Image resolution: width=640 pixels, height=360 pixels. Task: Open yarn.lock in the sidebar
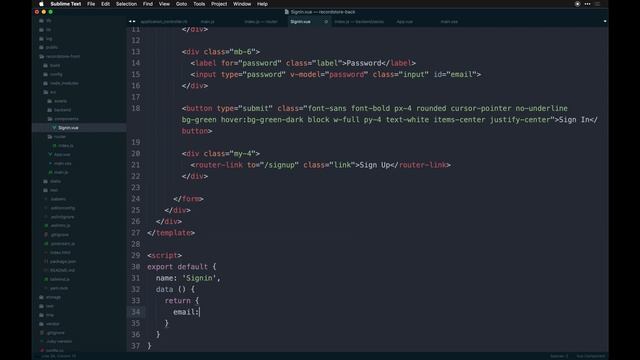pos(59,288)
